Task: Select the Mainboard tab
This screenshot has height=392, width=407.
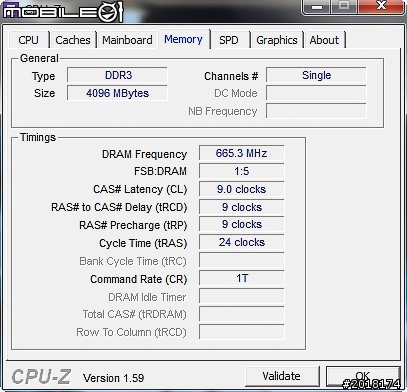Action: pyautogui.click(x=127, y=40)
